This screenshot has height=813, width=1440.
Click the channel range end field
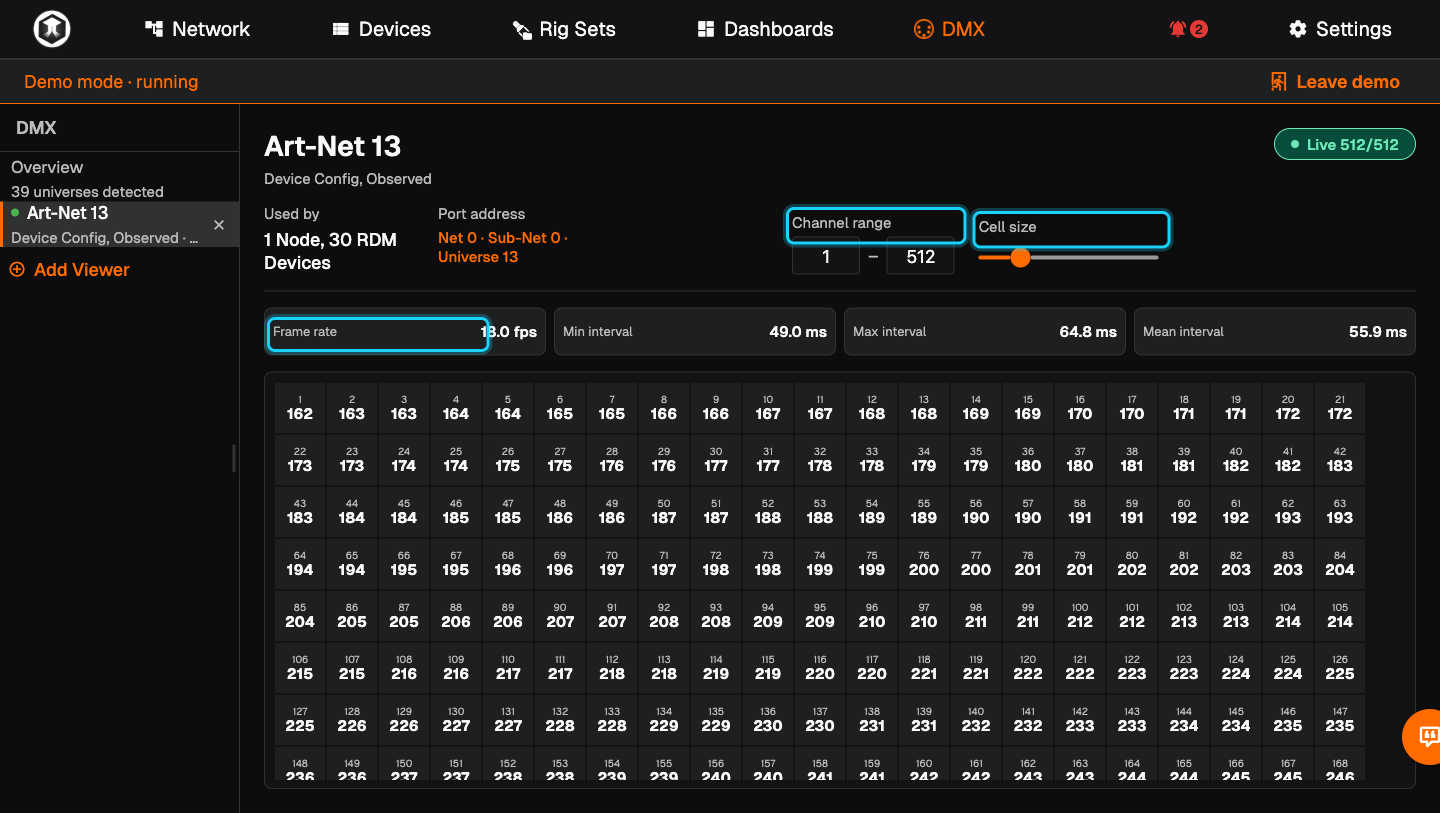coord(920,257)
